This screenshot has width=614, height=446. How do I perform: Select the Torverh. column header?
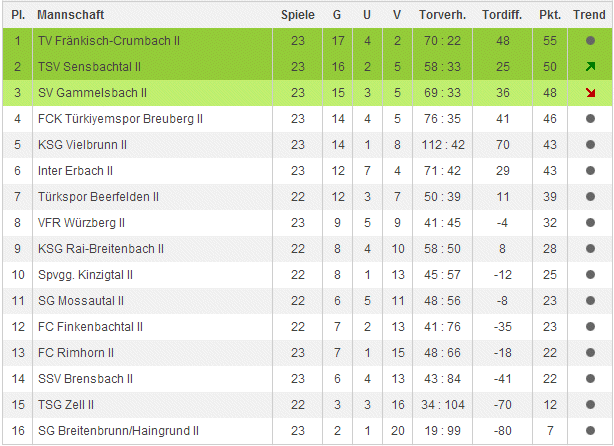click(x=440, y=16)
